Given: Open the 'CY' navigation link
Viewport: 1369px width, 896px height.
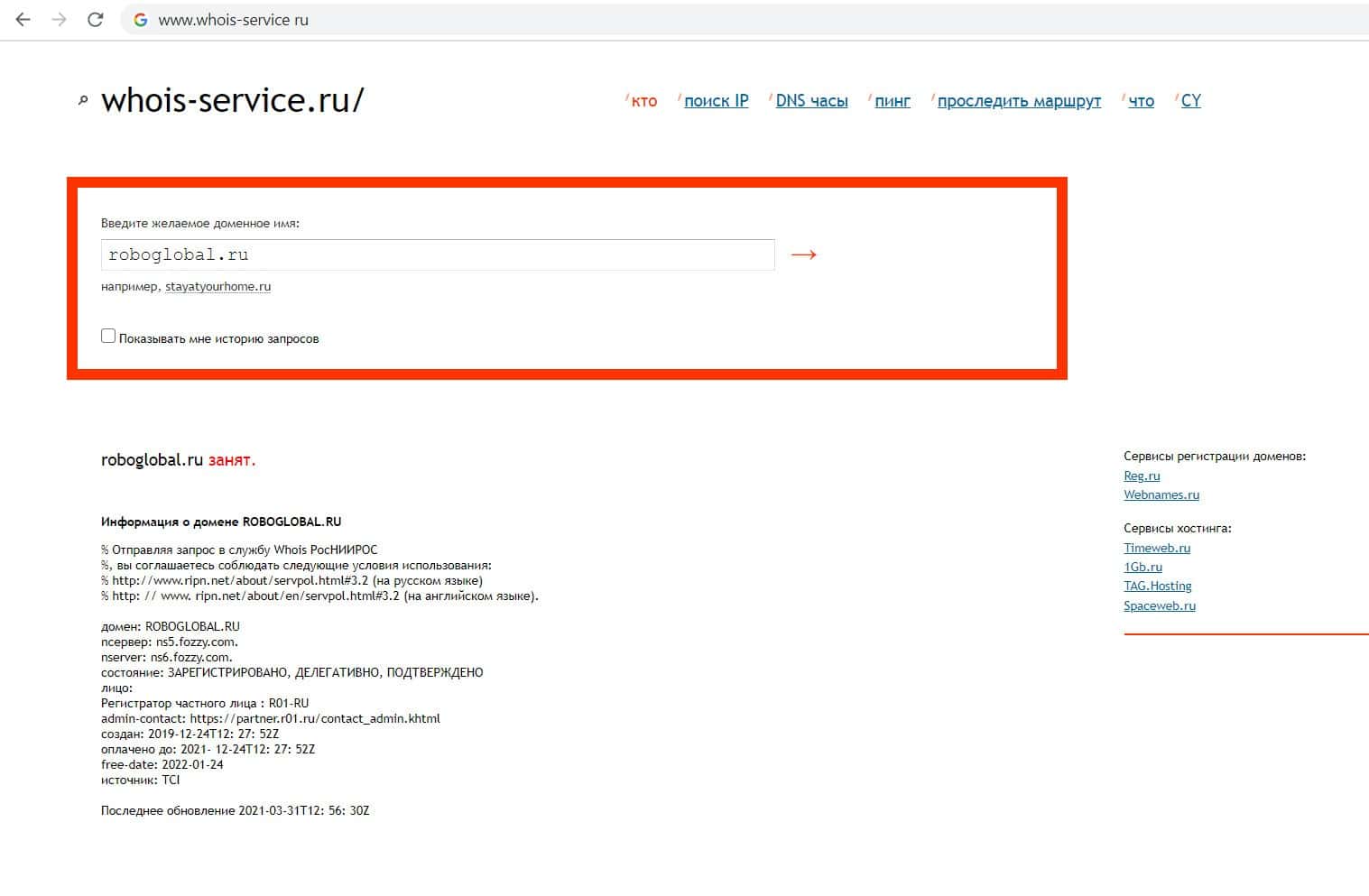Looking at the screenshot, I should click(x=1190, y=101).
